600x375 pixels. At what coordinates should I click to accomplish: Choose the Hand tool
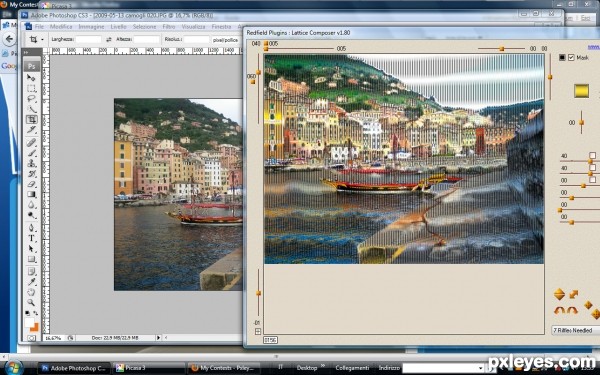tap(31, 292)
